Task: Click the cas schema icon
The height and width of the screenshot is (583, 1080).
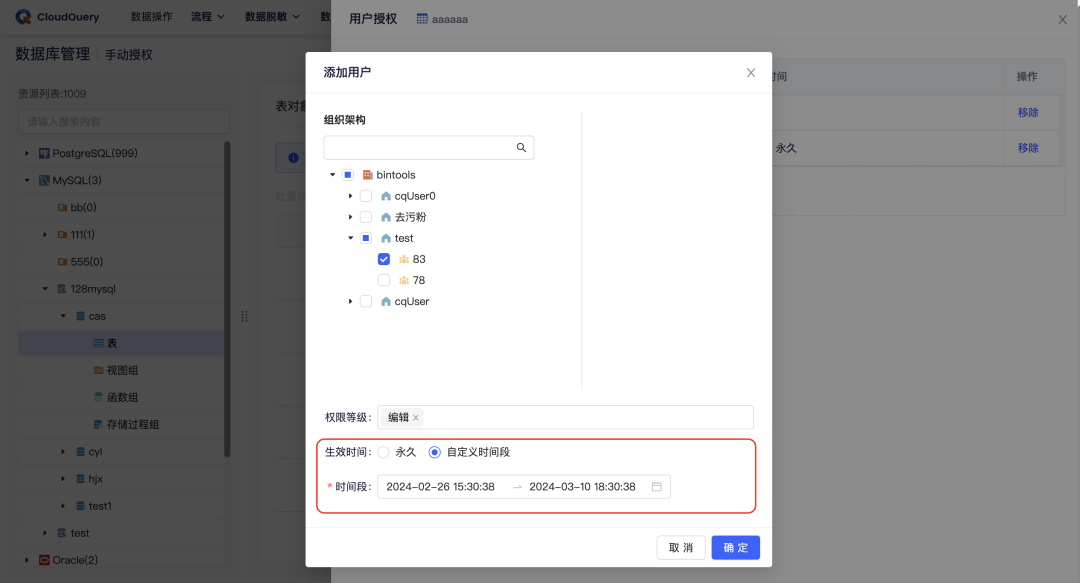Action: [80, 316]
